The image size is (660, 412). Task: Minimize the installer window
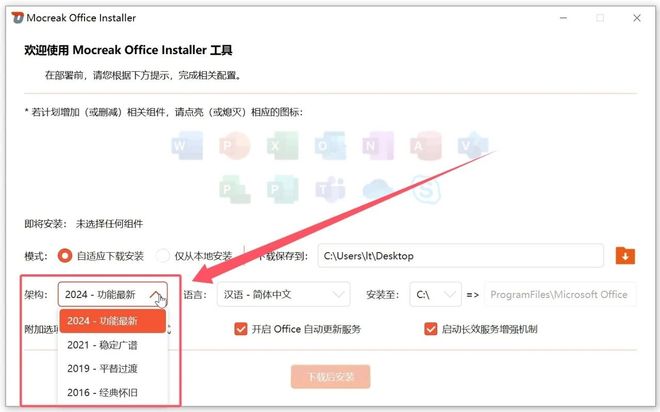(x=563, y=18)
